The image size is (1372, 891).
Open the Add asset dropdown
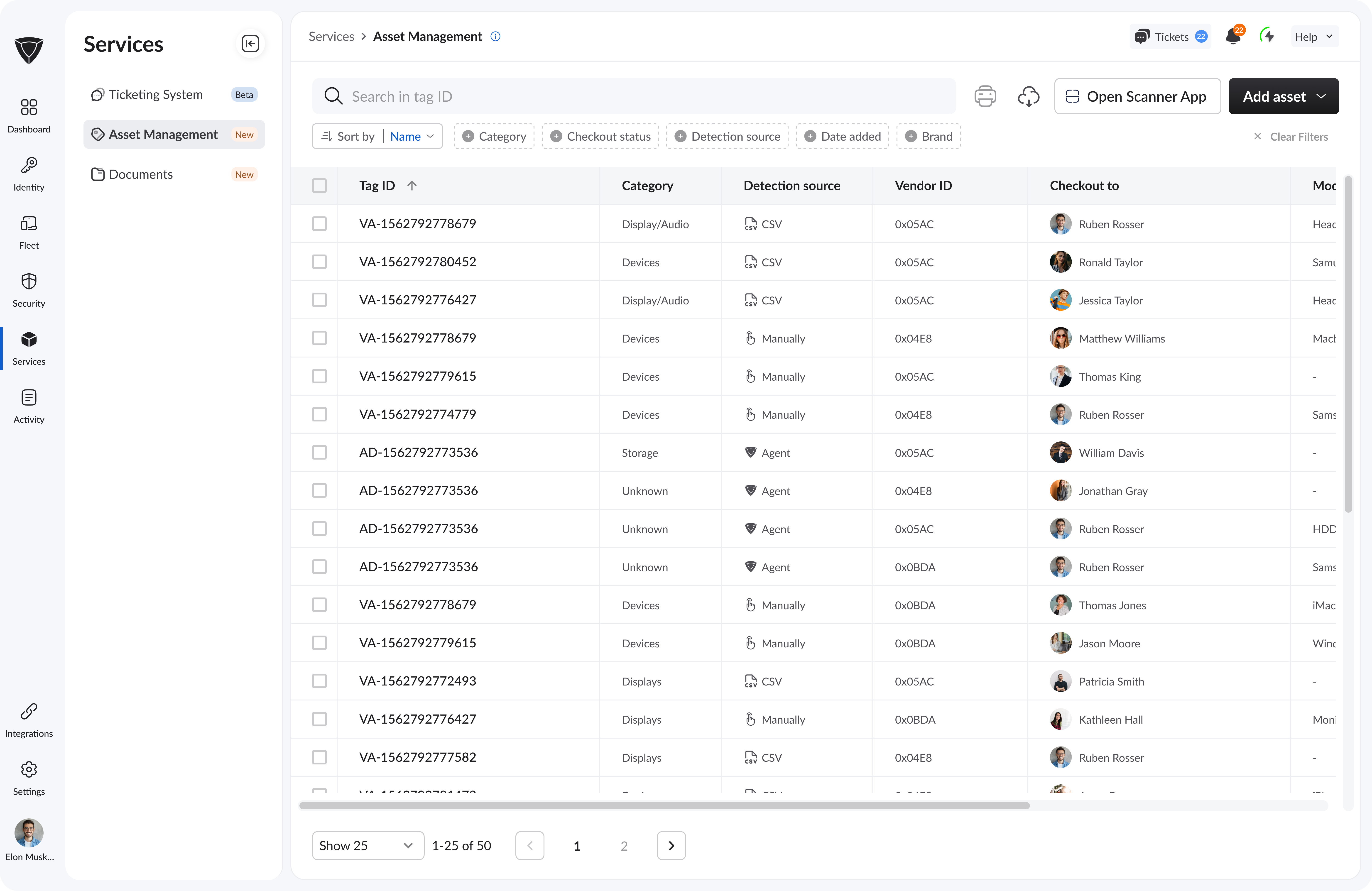[1283, 96]
